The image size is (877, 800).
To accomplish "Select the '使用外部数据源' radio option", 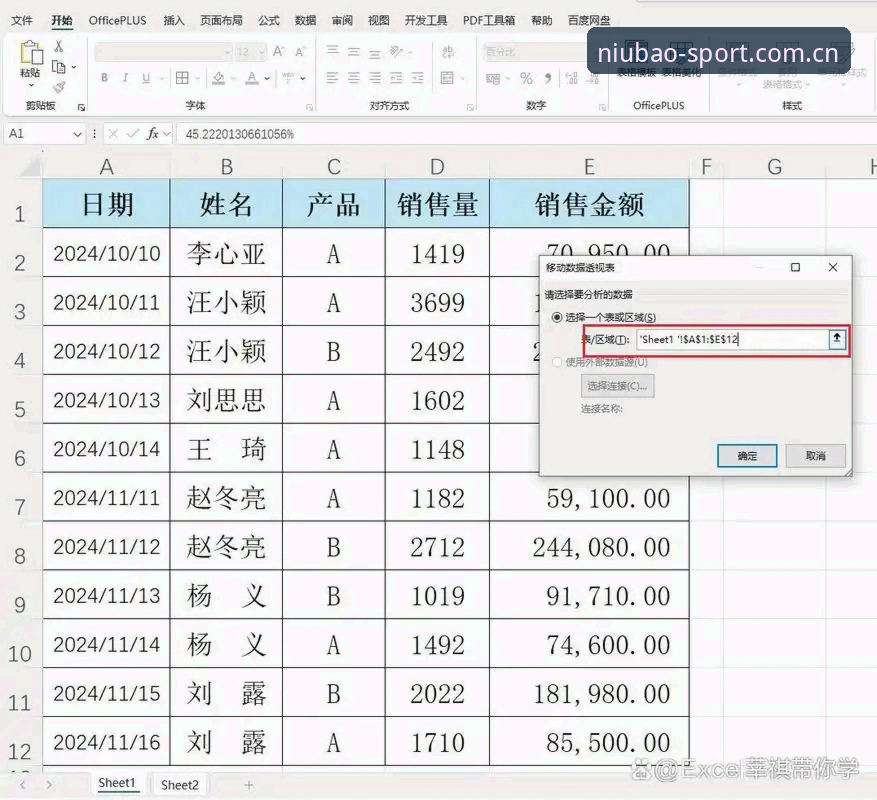I will tap(557, 362).
